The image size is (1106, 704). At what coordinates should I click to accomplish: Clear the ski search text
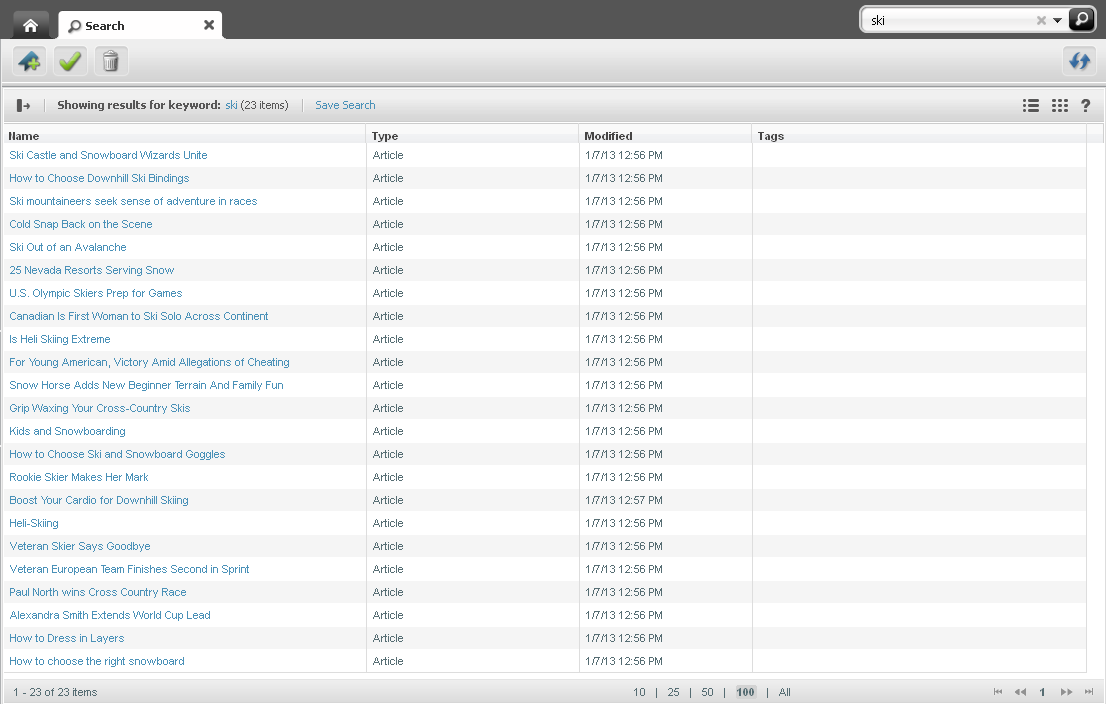click(1040, 20)
